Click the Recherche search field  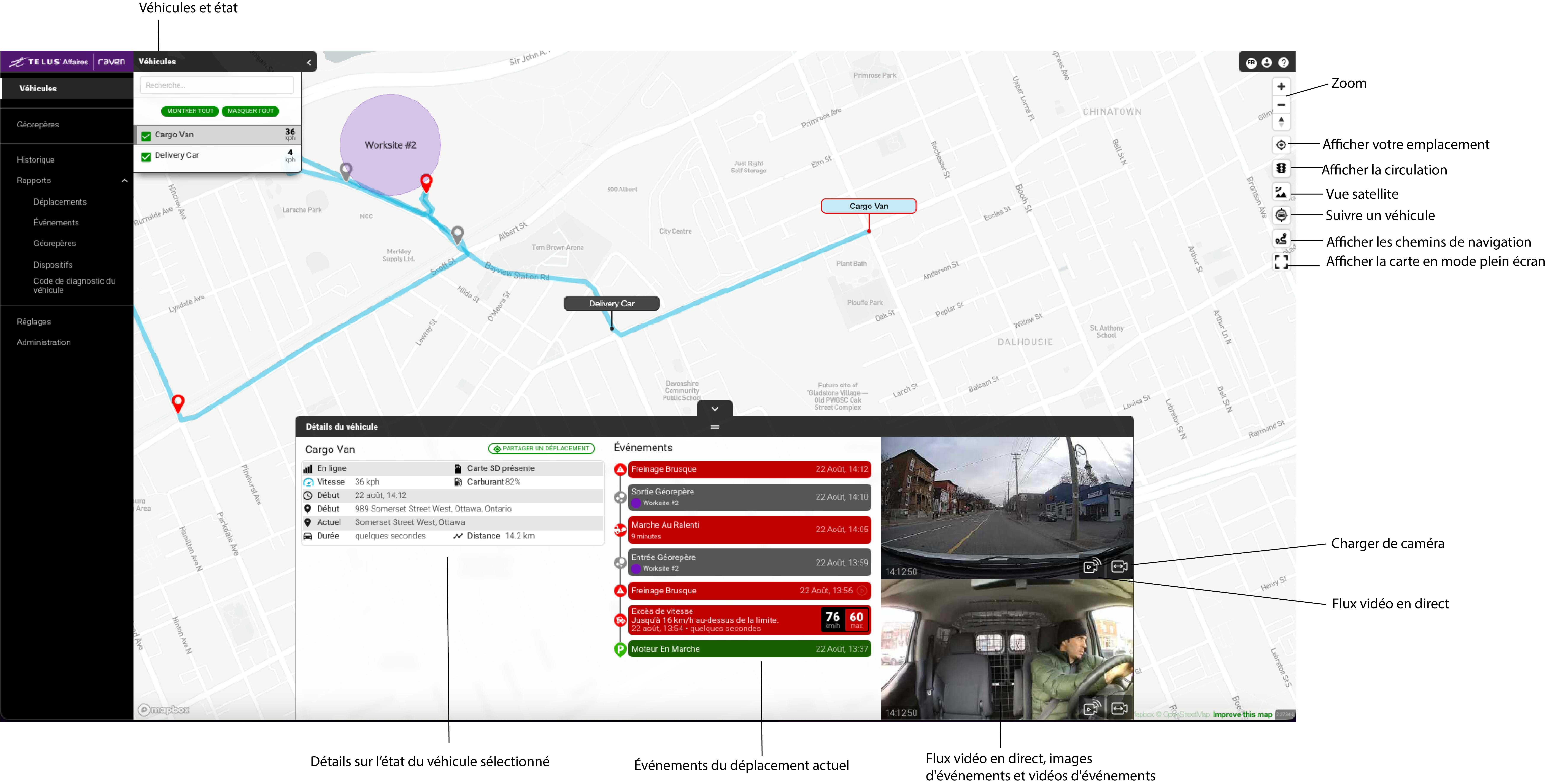pyautogui.click(x=217, y=85)
